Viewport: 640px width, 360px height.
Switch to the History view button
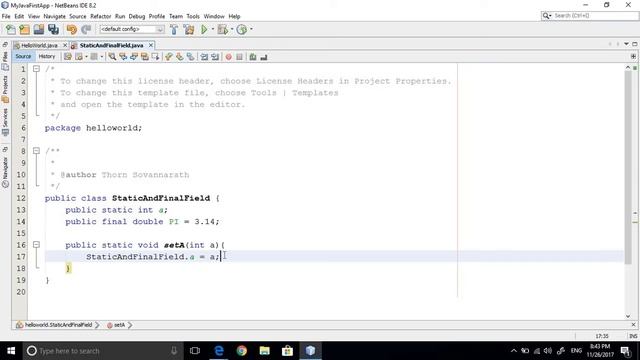click(x=47, y=57)
